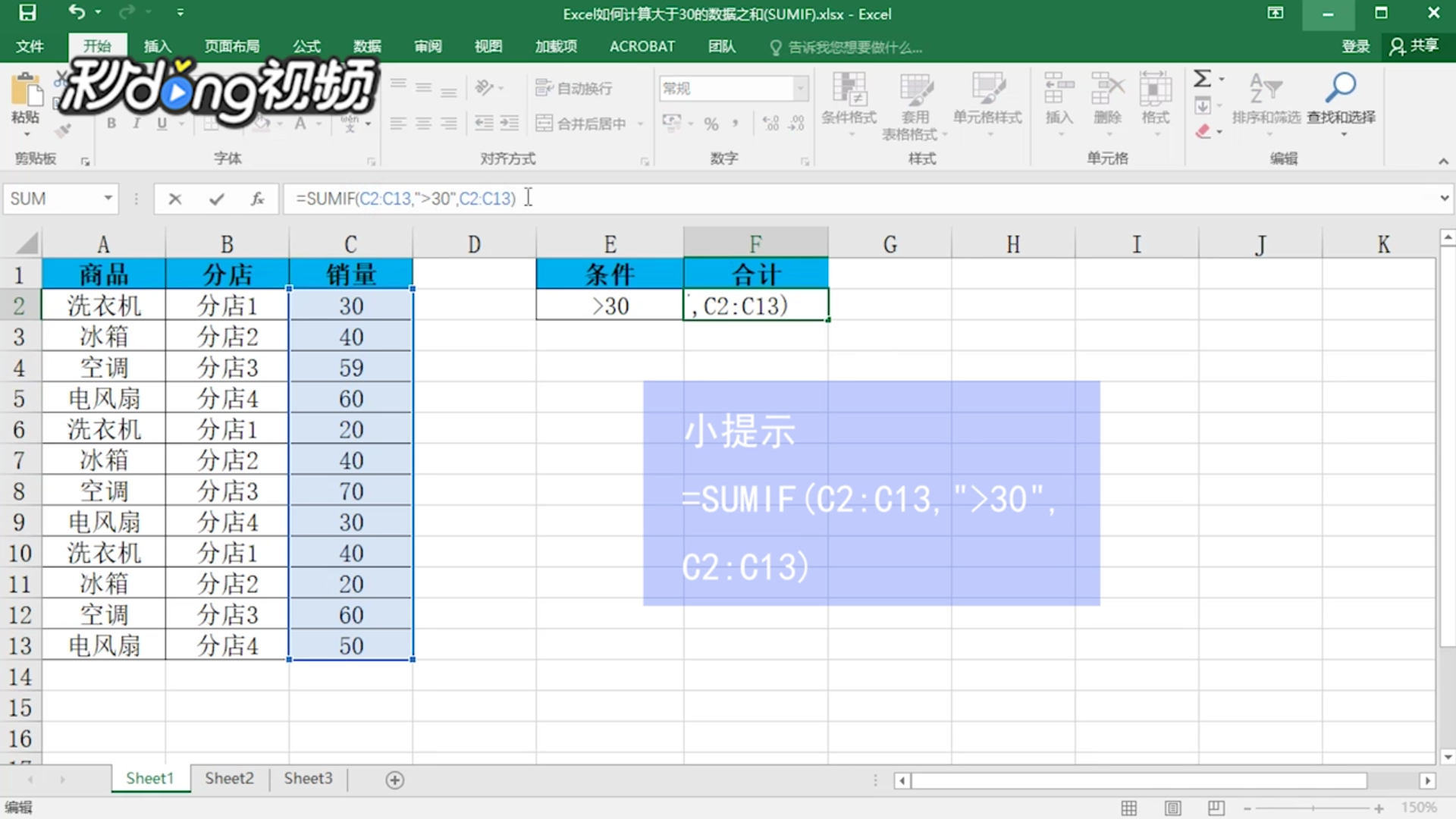Image resolution: width=1456 pixels, height=819 pixels.
Task: Toggle Merge and Center
Action: pyautogui.click(x=582, y=123)
